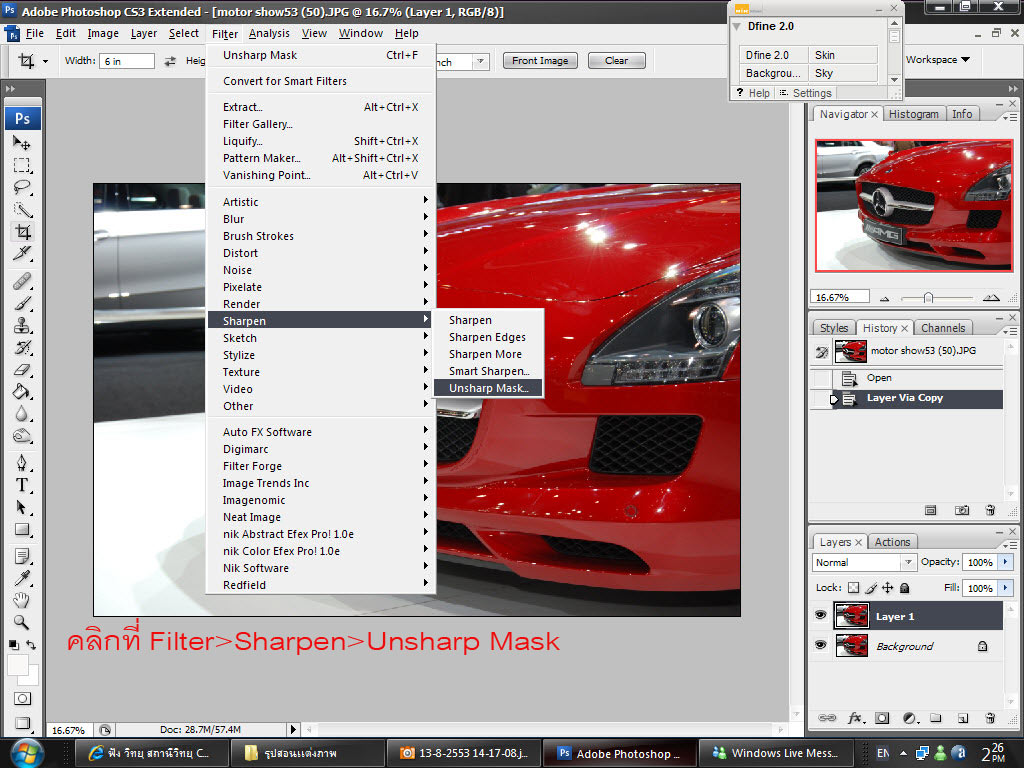The width and height of the screenshot is (1024, 768).
Task: Select the Clone Stamp tool
Action: coord(22,325)
